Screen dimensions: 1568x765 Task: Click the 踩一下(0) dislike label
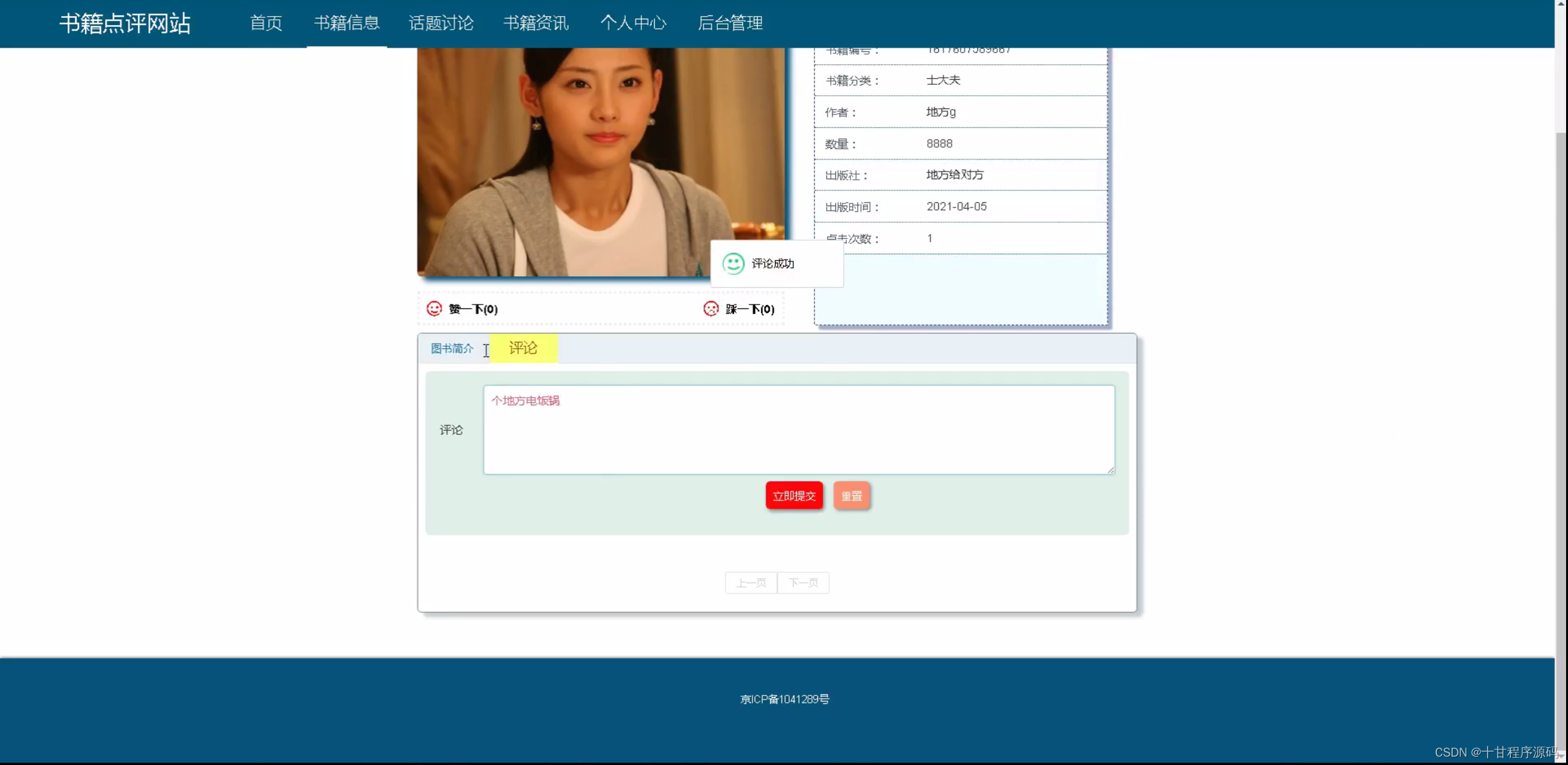click(x=750, y=310)
